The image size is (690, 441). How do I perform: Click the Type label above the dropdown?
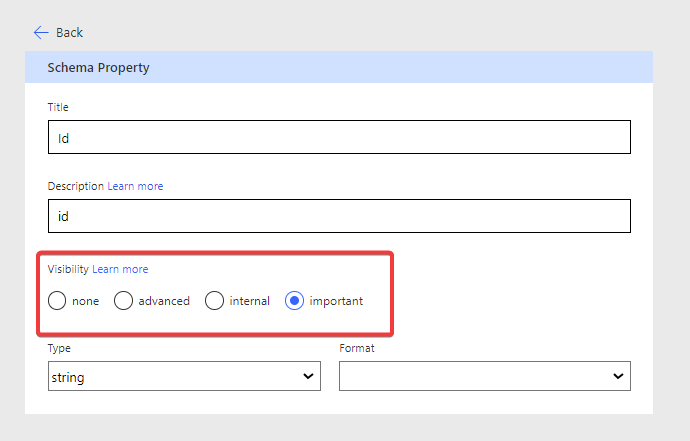click(59, 348)
